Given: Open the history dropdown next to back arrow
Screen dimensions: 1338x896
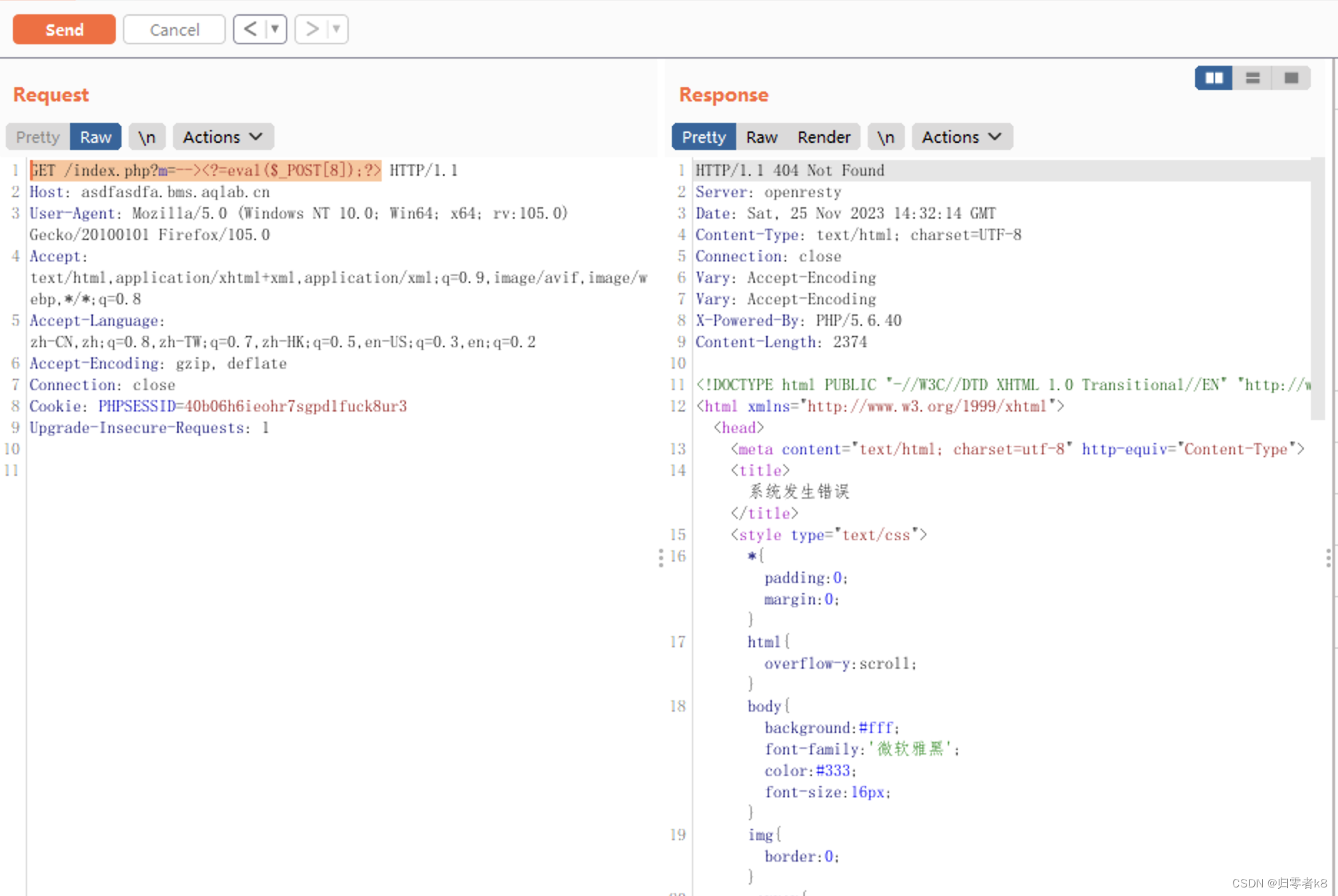Looking at the screenshot, I should pos(273,29).
